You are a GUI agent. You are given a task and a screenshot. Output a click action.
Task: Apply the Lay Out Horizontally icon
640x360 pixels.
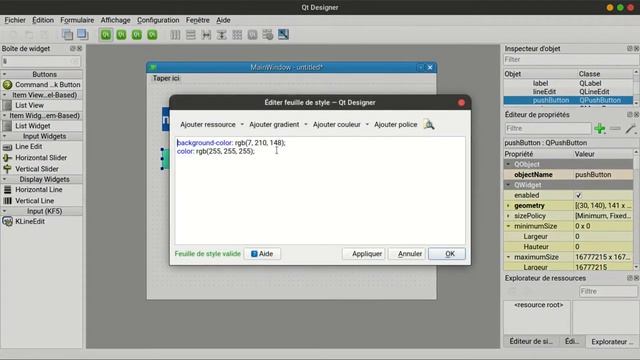[175, 35]
